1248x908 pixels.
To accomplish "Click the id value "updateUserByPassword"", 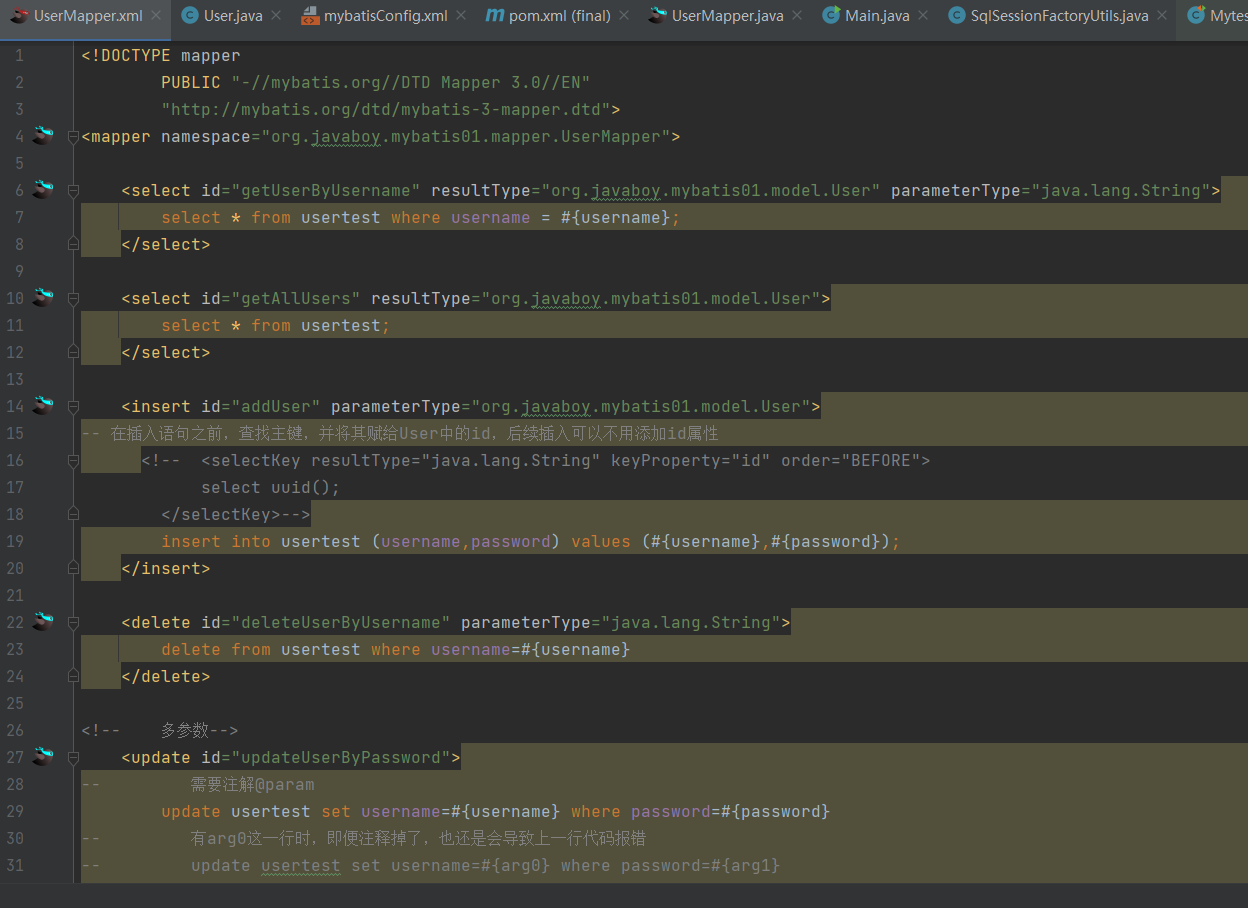I will click(x=341, y=757).
